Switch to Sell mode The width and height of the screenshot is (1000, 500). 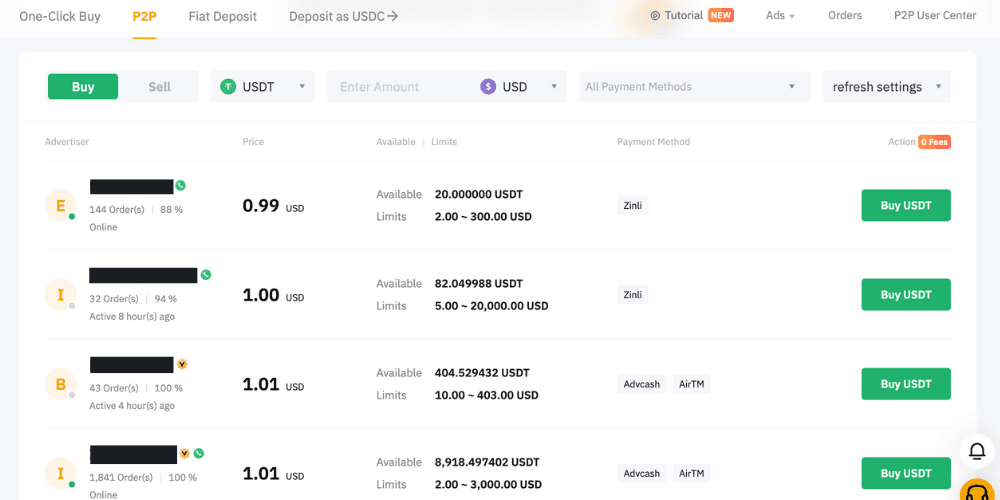tap(160, 87)
